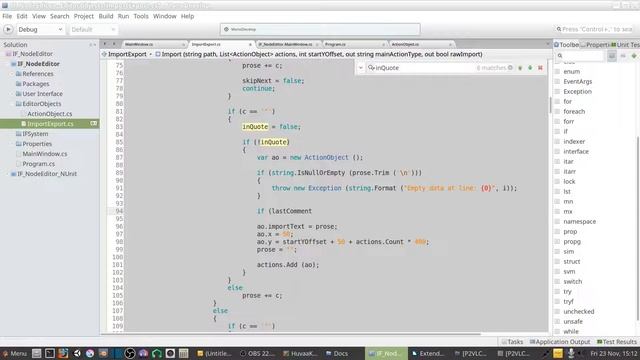Open the Import method breadcrumb dropdown
The width and height of the screenshot is (640, 360).
318,54
